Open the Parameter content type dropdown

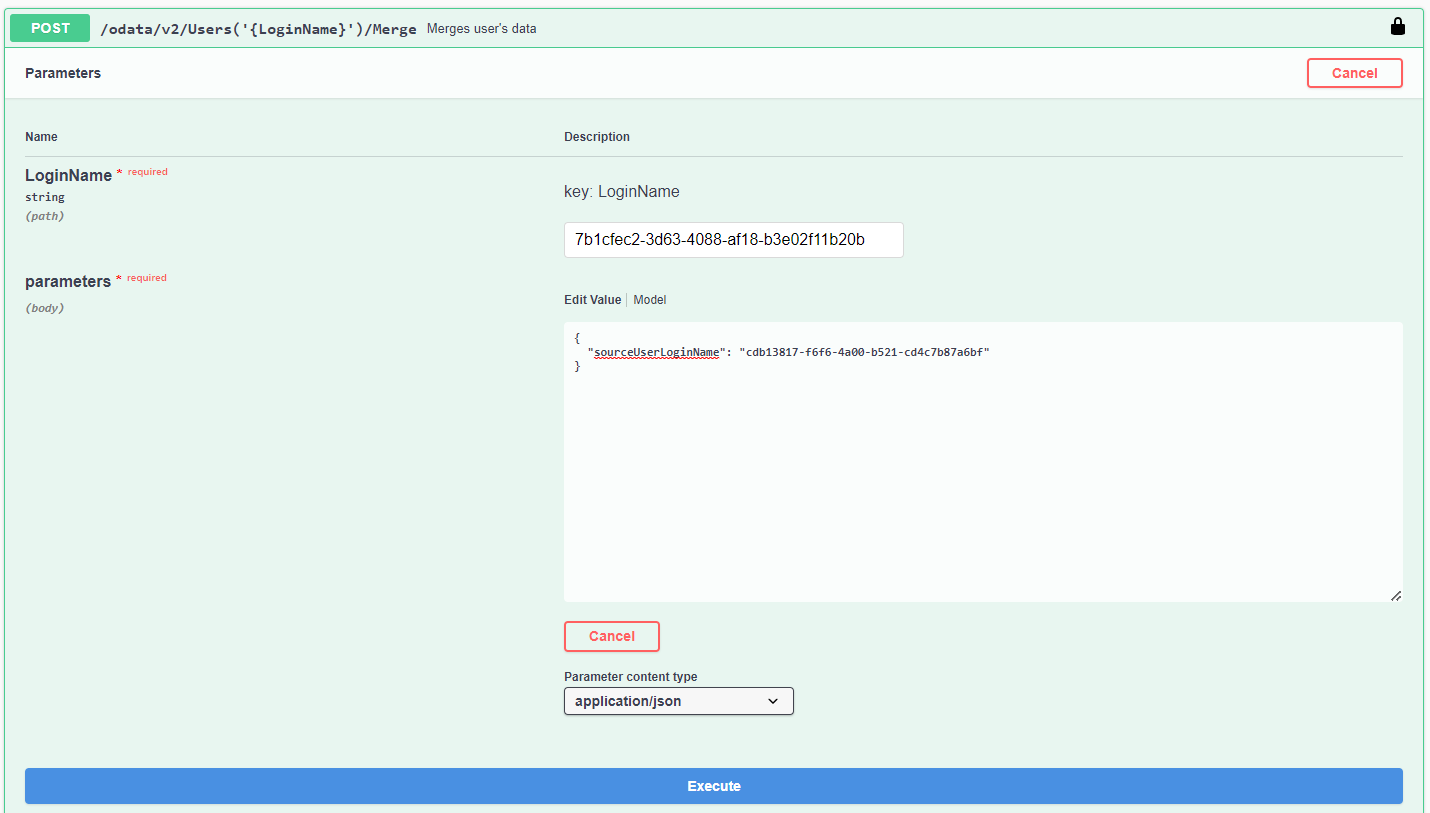[678, 701]
